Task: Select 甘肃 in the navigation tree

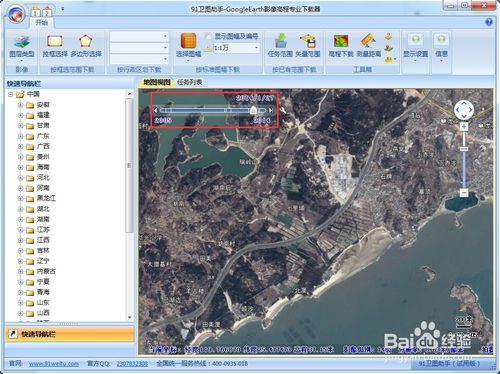Action: point(43,125)
